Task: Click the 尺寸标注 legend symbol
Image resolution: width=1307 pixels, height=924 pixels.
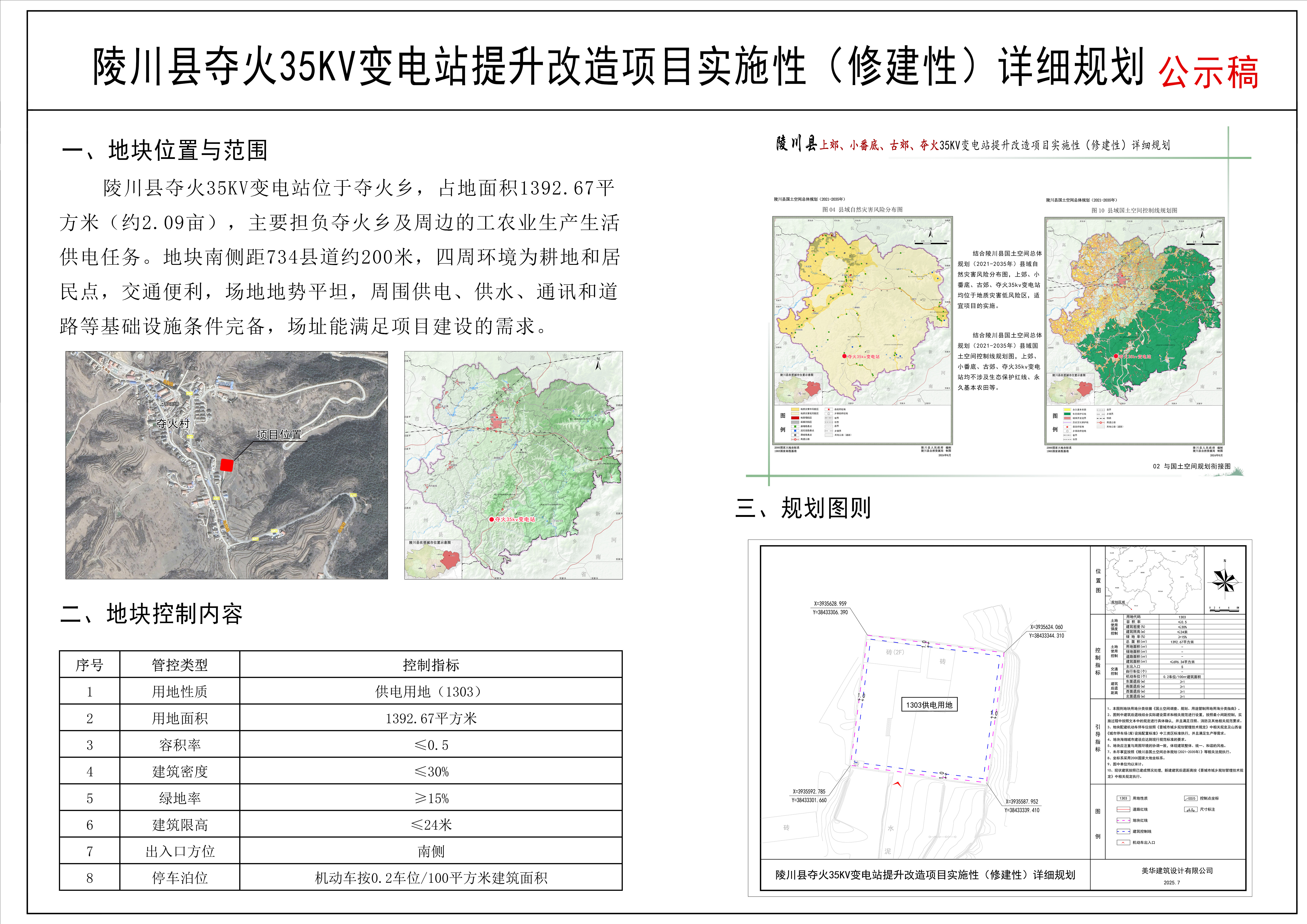Action: 1191,810
